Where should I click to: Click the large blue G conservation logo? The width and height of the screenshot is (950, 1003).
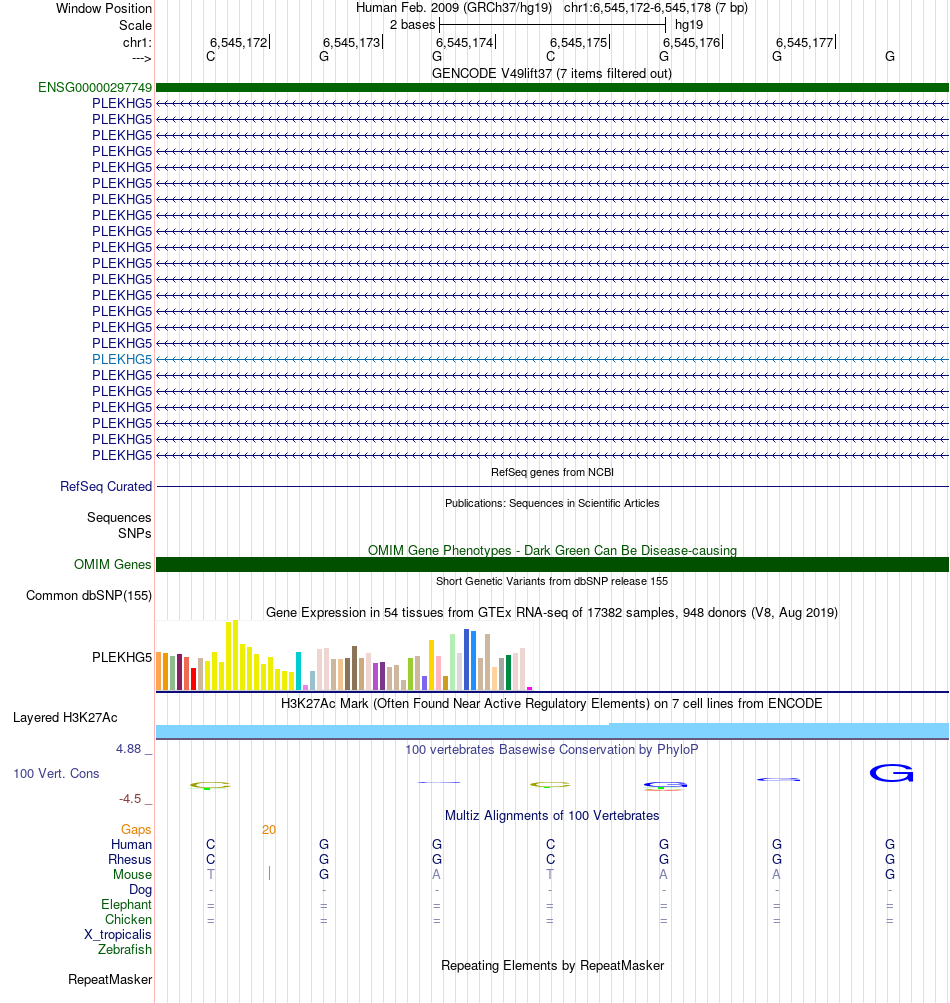(x=891, y=773)
